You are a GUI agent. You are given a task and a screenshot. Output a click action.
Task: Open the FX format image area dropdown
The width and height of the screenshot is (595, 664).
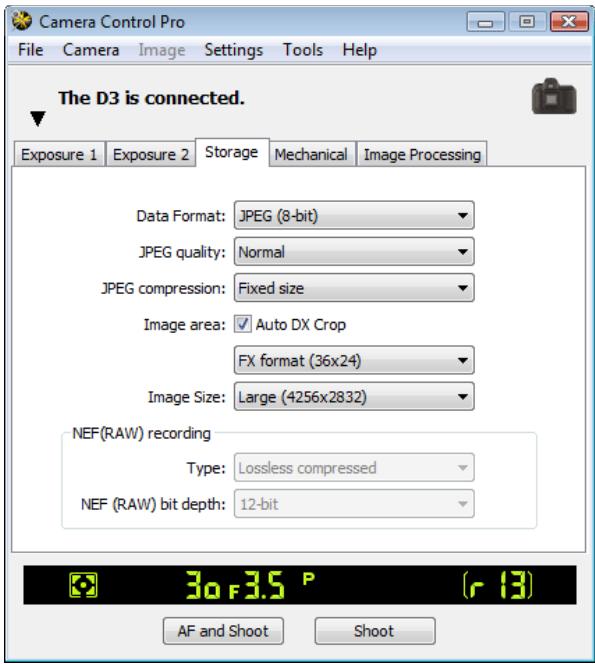click(x=354, y=360)
